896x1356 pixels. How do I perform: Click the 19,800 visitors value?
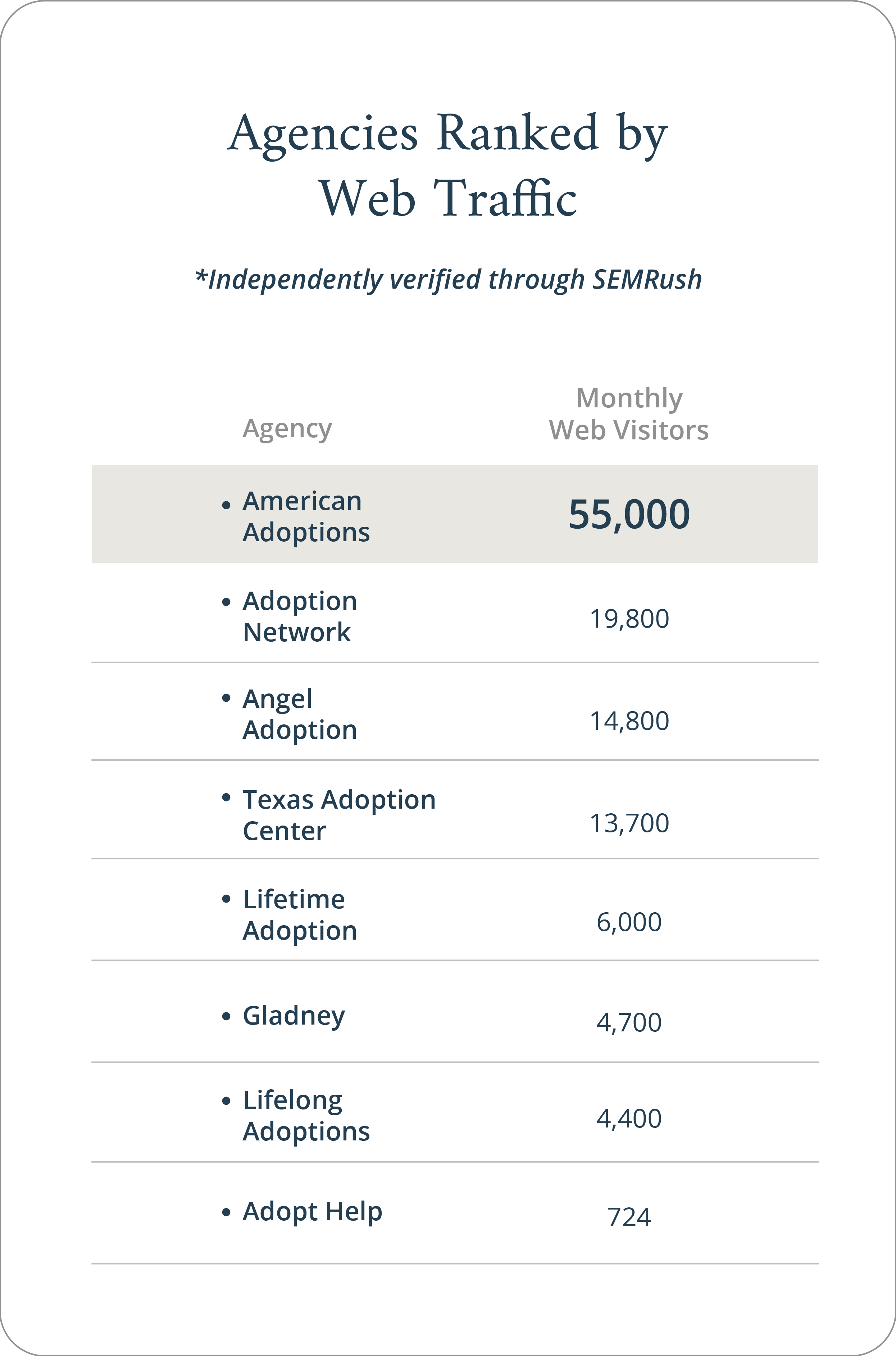629,619
